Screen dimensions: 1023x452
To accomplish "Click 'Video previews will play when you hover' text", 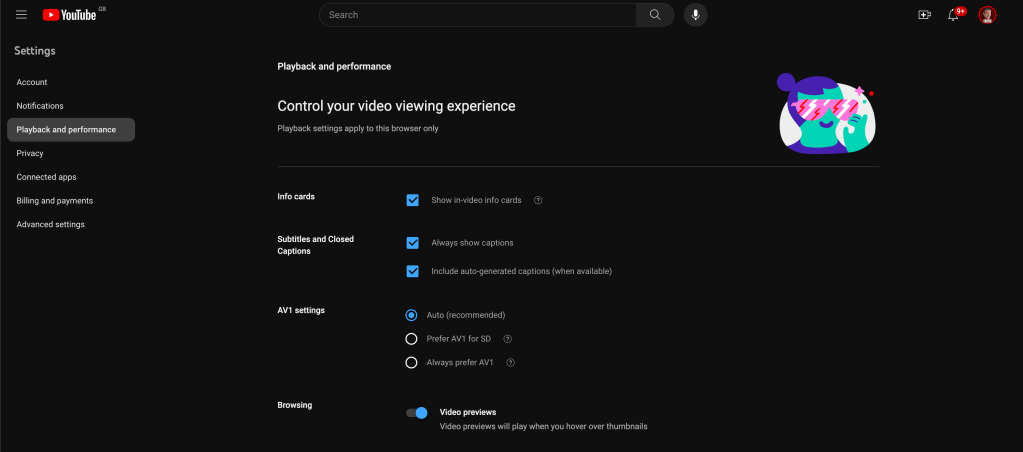I will click(x=543, y=427).
